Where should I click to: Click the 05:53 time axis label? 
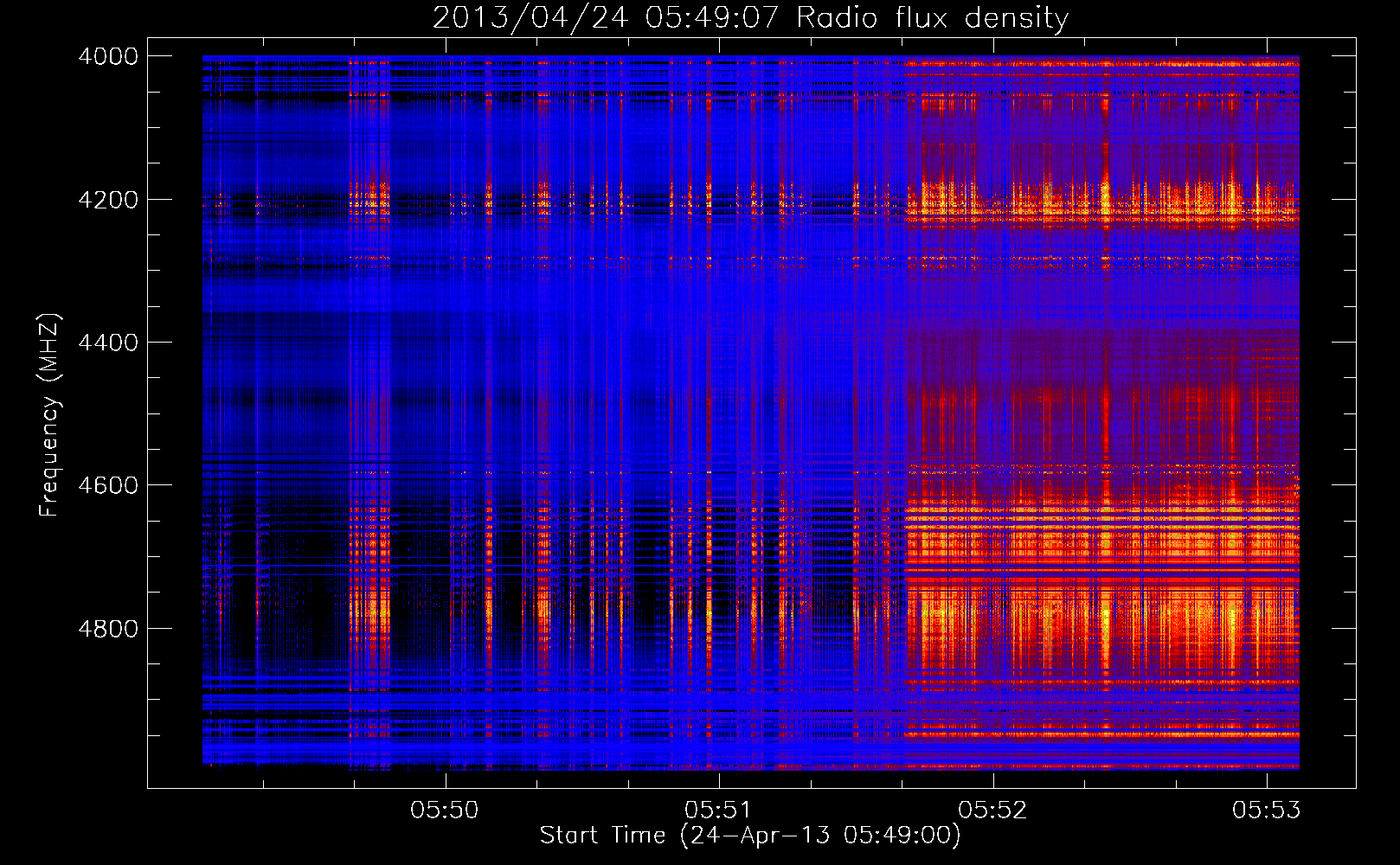click(x=1267, y=810)
